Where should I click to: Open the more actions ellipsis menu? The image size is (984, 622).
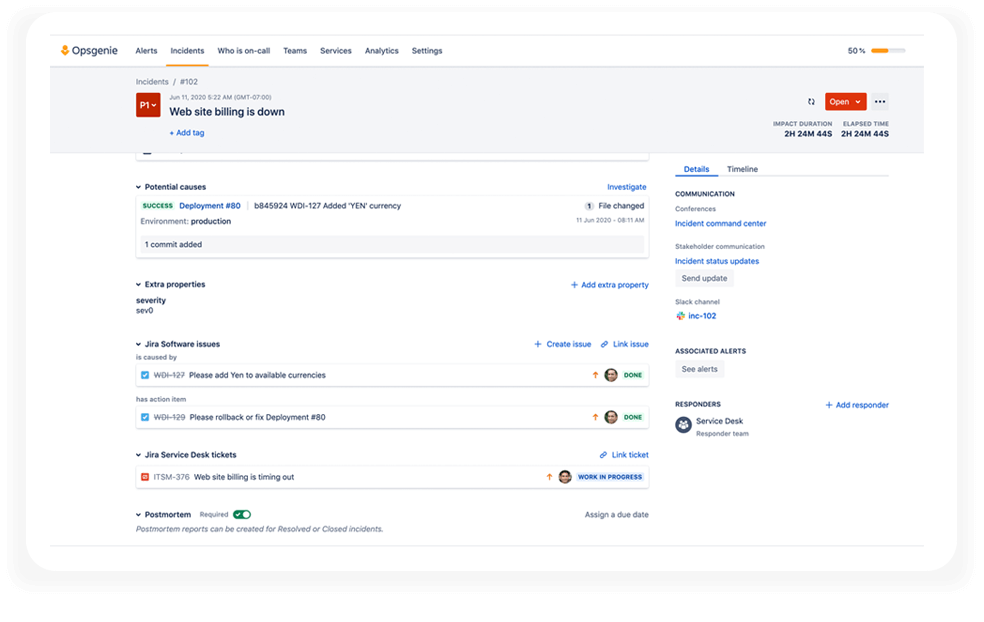click(879, 101)
